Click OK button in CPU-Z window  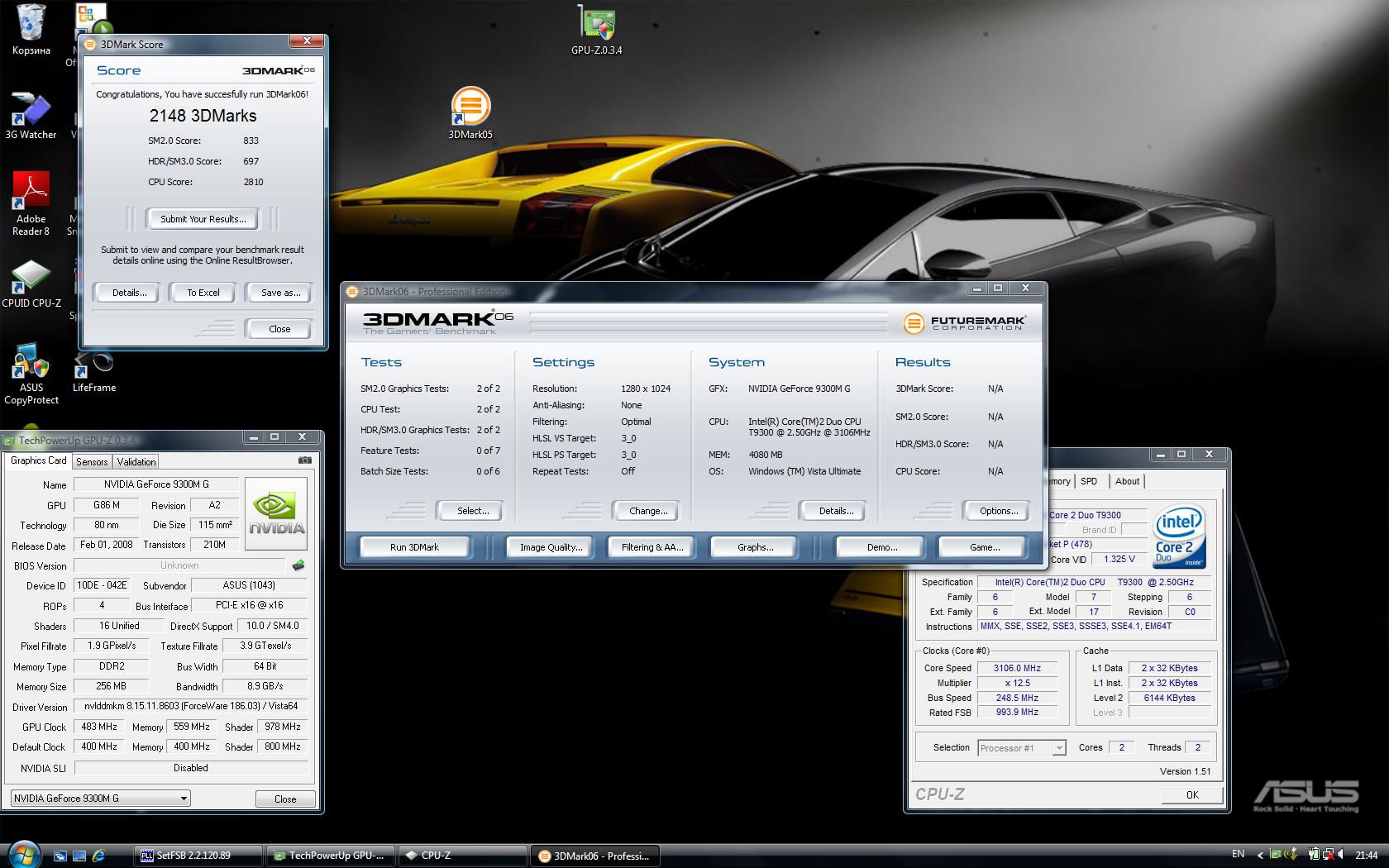pyautogui.click(x=1192, y=794)
